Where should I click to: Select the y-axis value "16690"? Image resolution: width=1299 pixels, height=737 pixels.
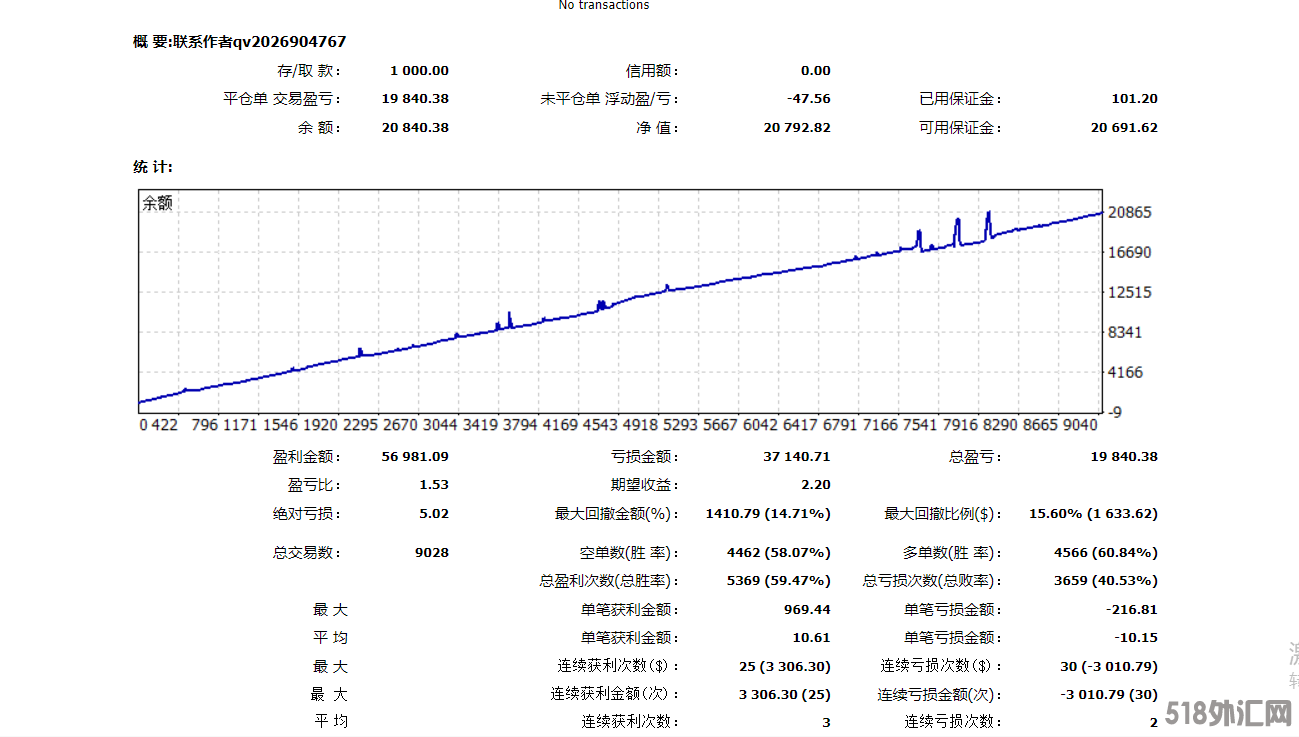coord(1131,253)
